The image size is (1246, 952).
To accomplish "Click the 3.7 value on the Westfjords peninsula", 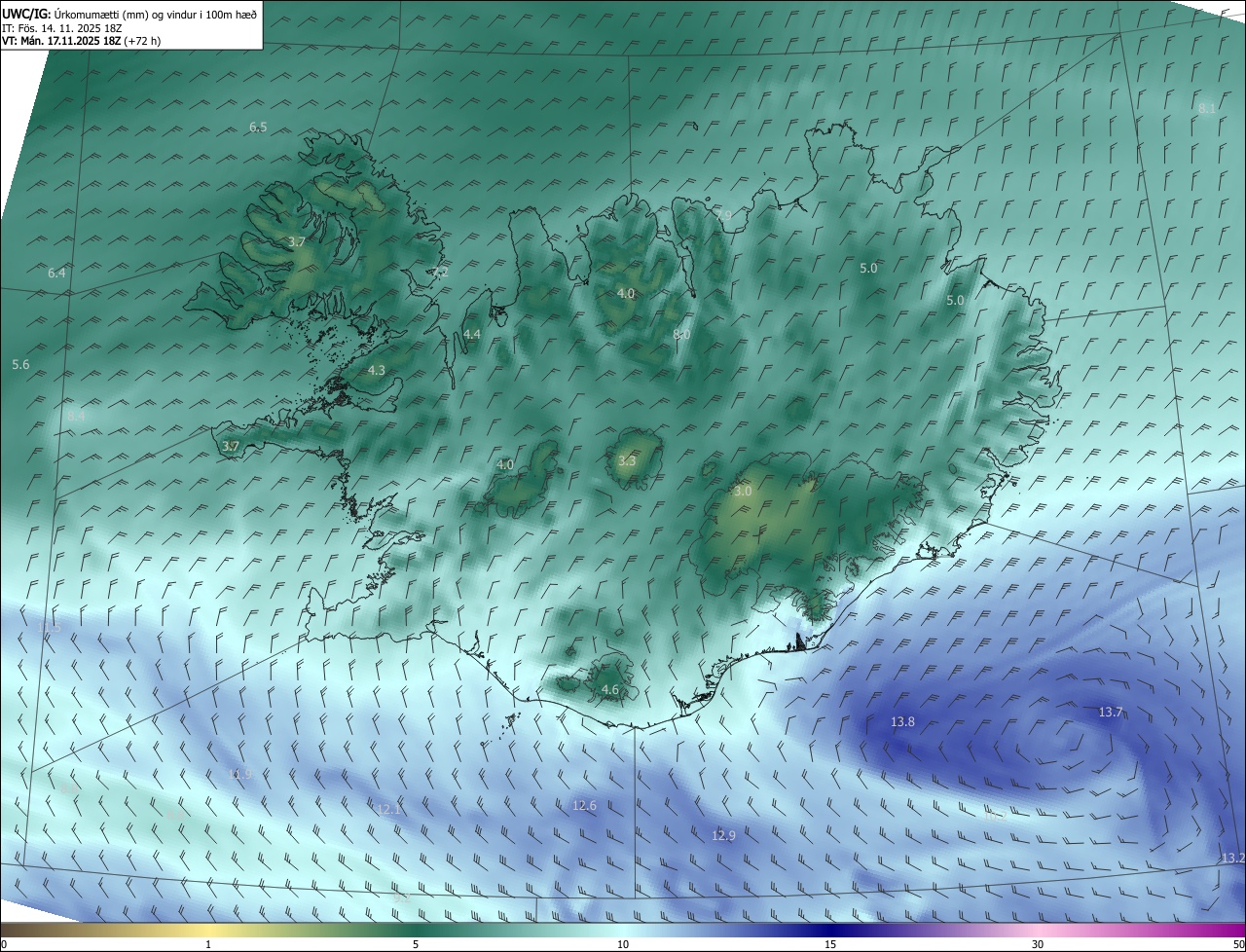I will click(297, 242).
